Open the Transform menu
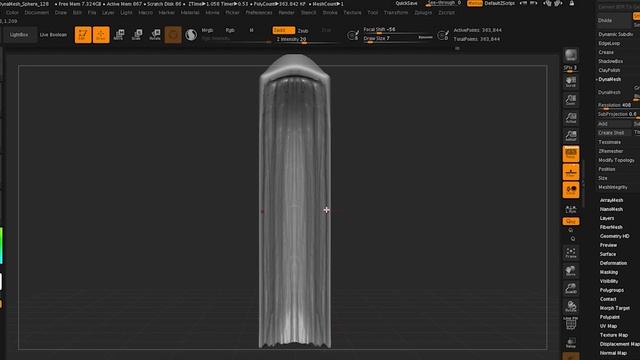This screenshot has width=640, height=360. pos(396,13)
